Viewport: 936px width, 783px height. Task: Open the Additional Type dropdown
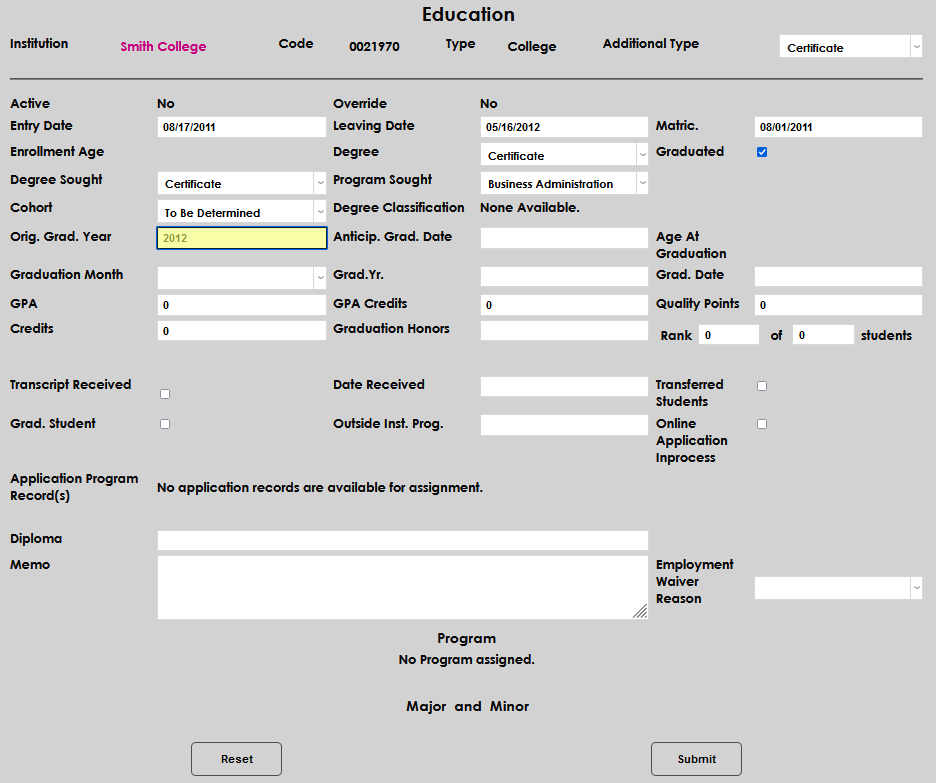coord(851,47)
